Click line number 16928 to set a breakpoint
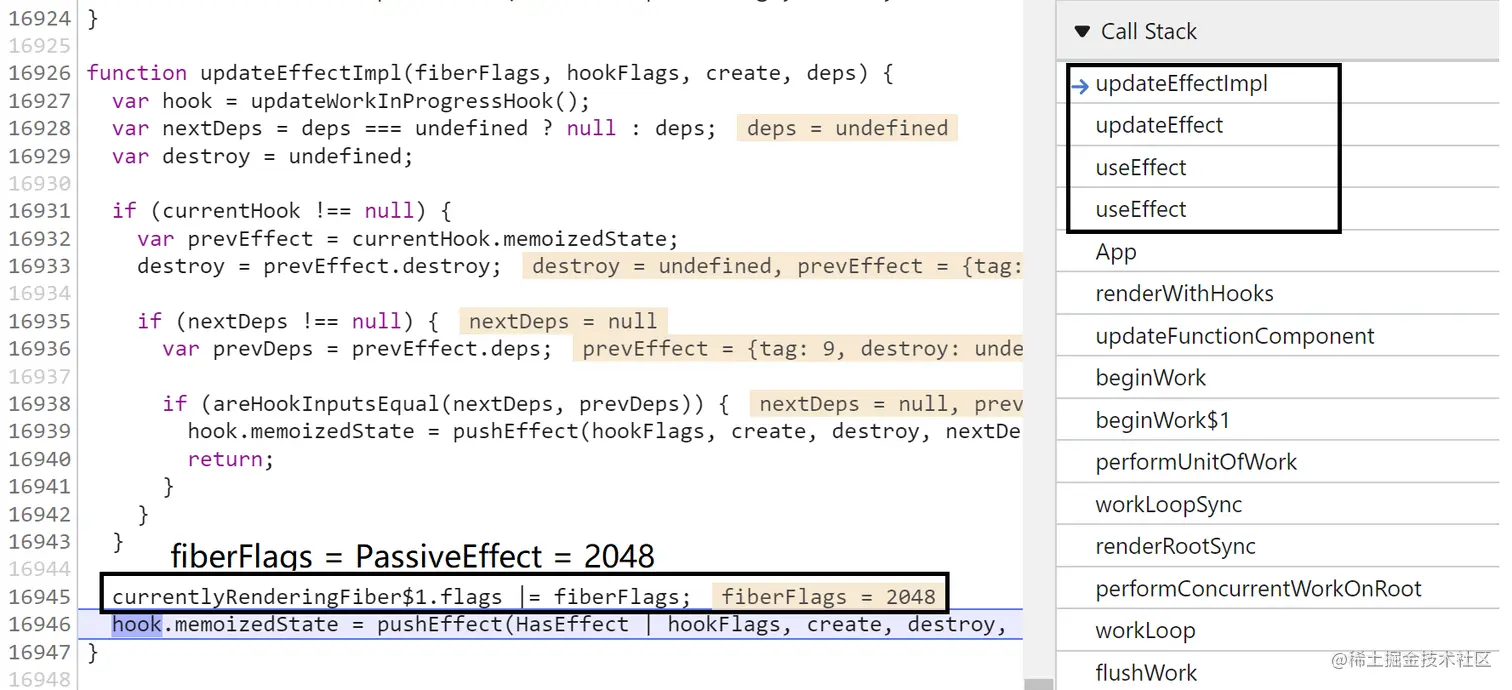 tap(40, 127)
